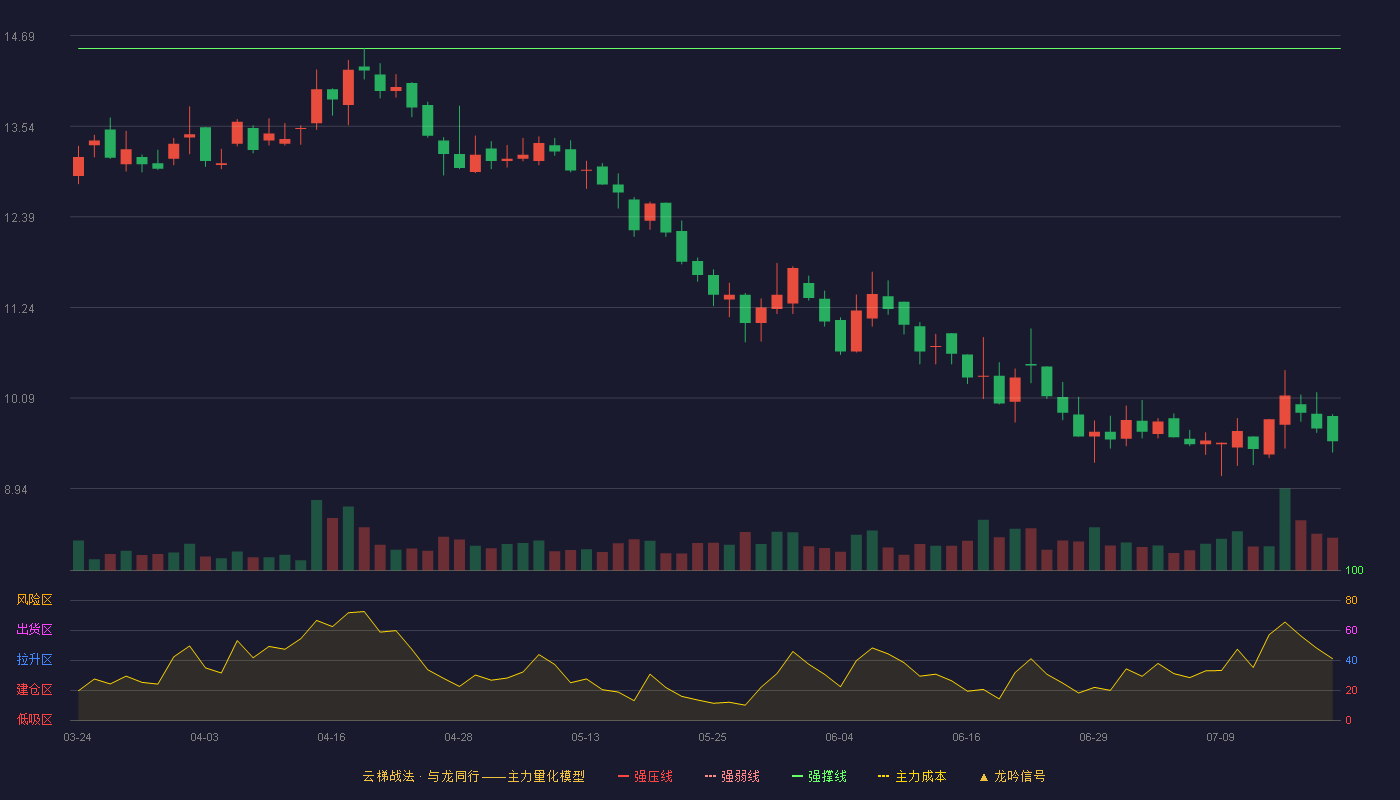
Task: Pick the 04-03 date label
Action: (204, 737)
